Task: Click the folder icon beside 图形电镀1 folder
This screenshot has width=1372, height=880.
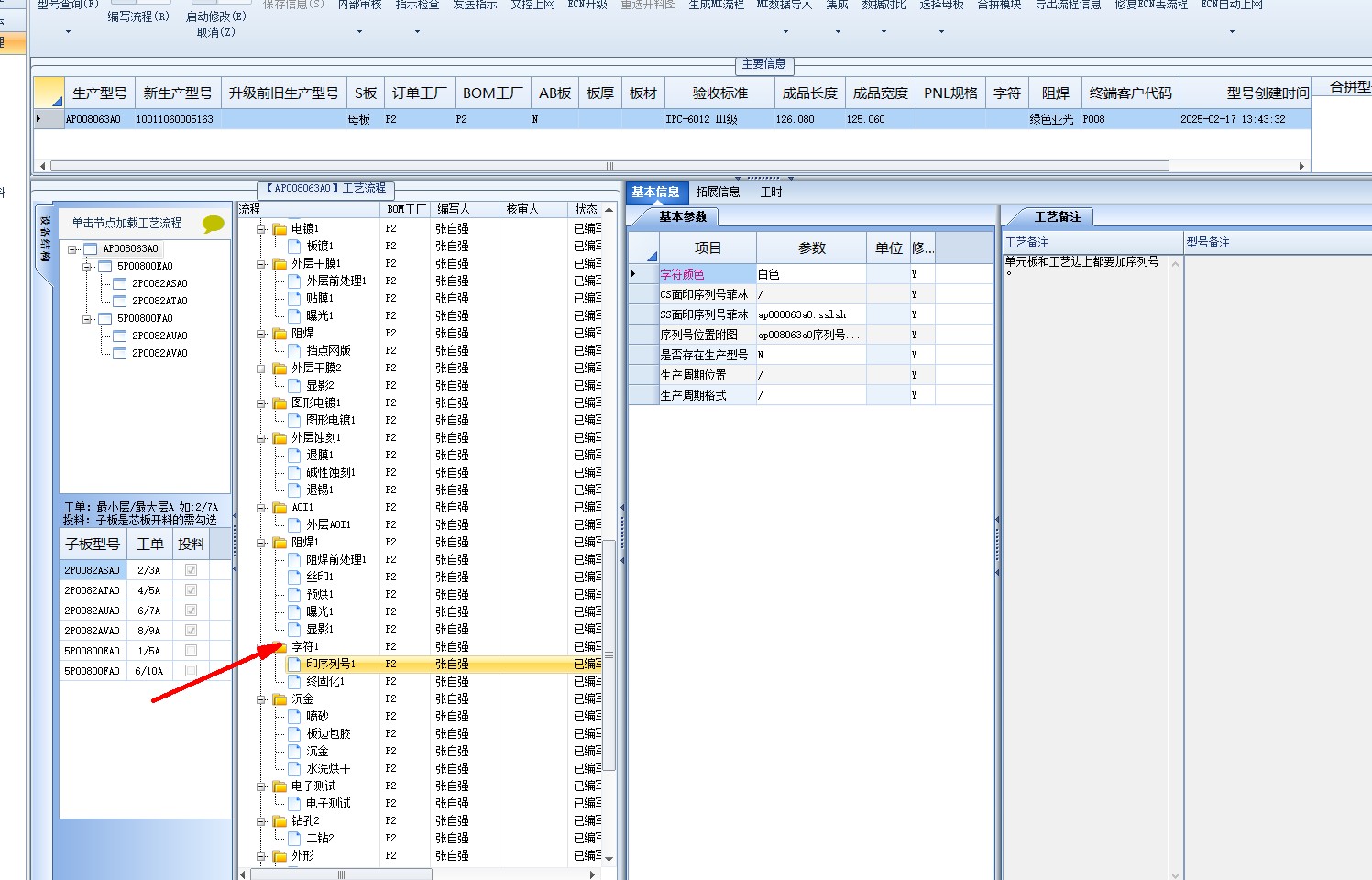Action: click(x=280, y=402)
